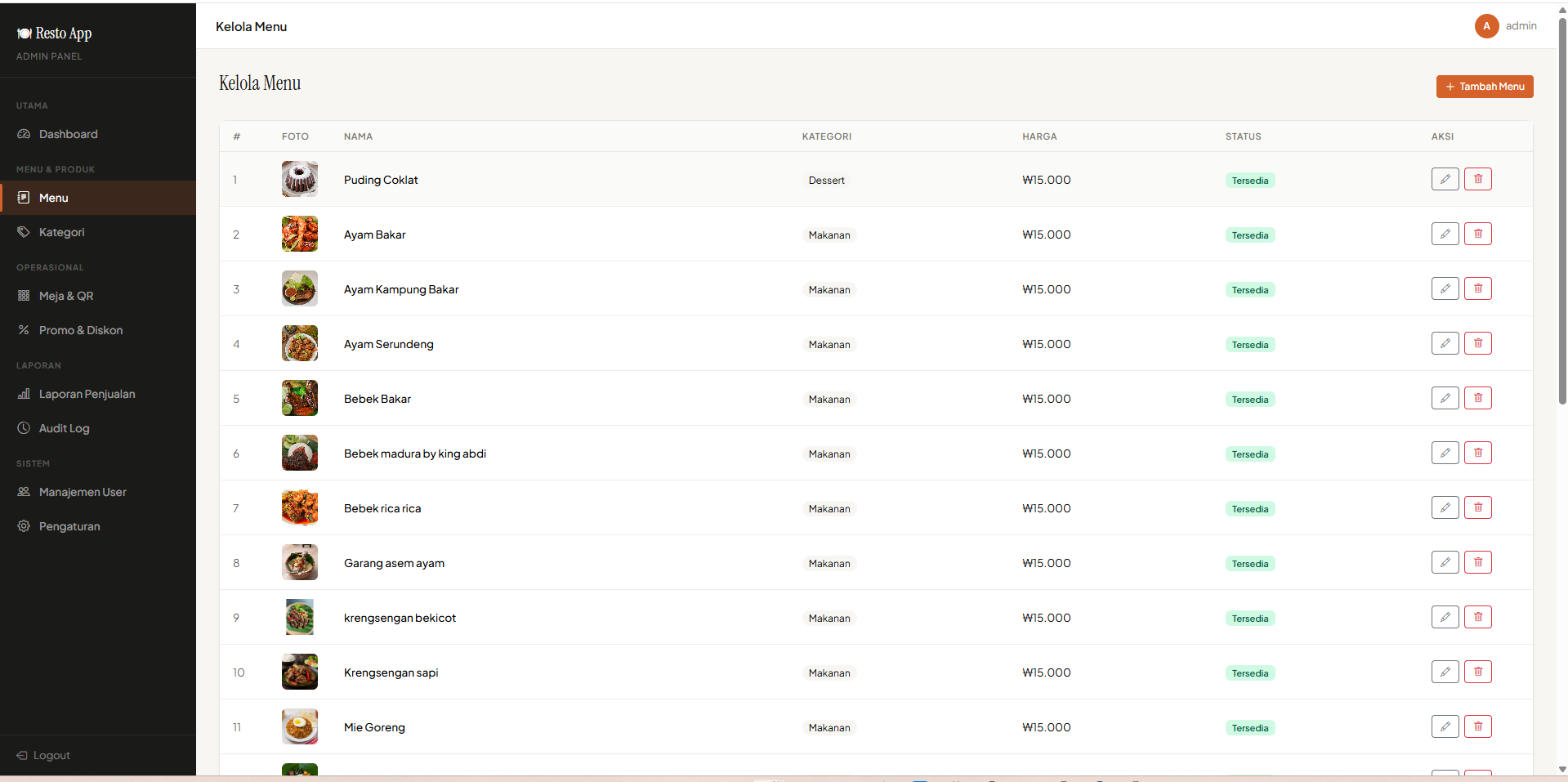Screen dimensions: 1568x782
Task: Delete the Puding Coklat menu item
Action: pyautogui.click(x=1477, y=179)
